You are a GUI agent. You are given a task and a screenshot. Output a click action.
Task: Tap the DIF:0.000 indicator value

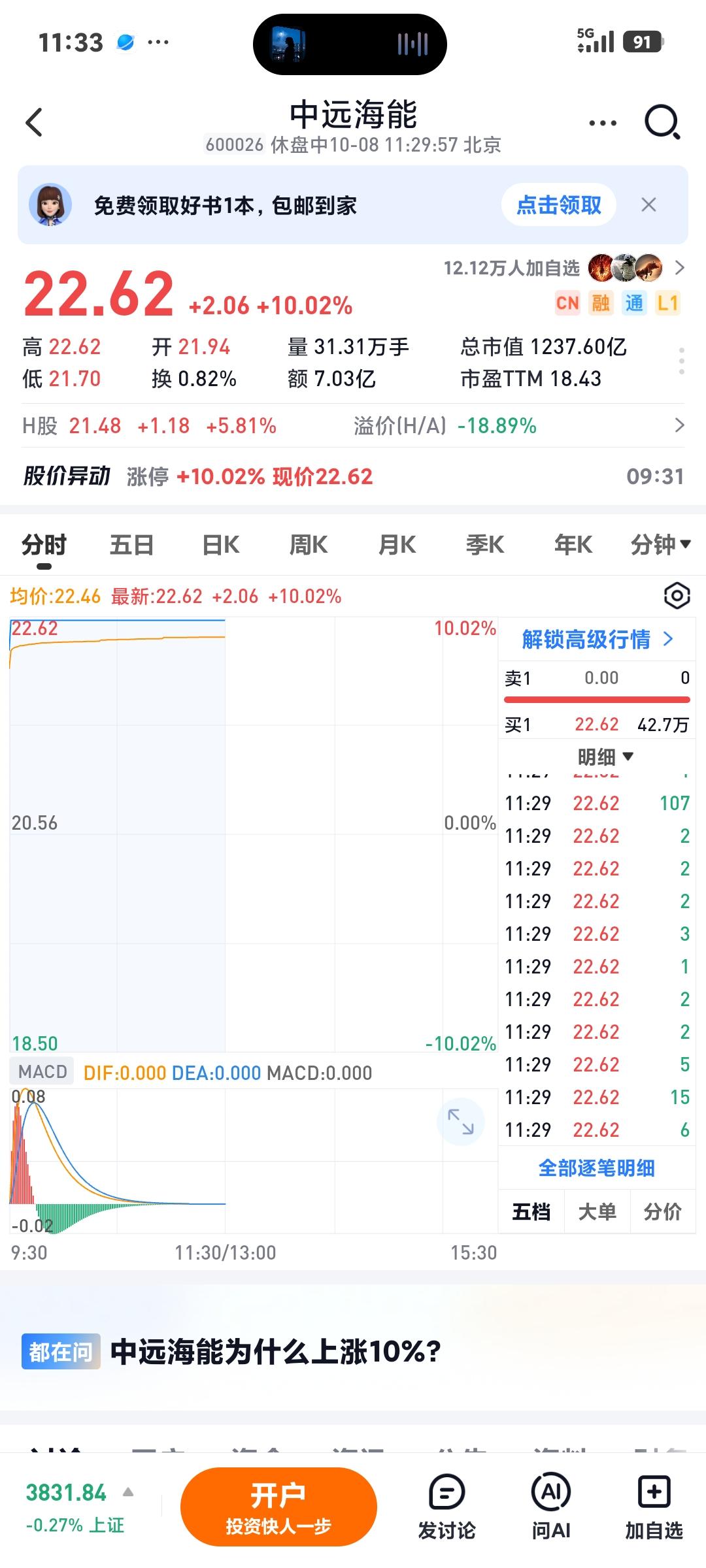(x=124, y=1073)
